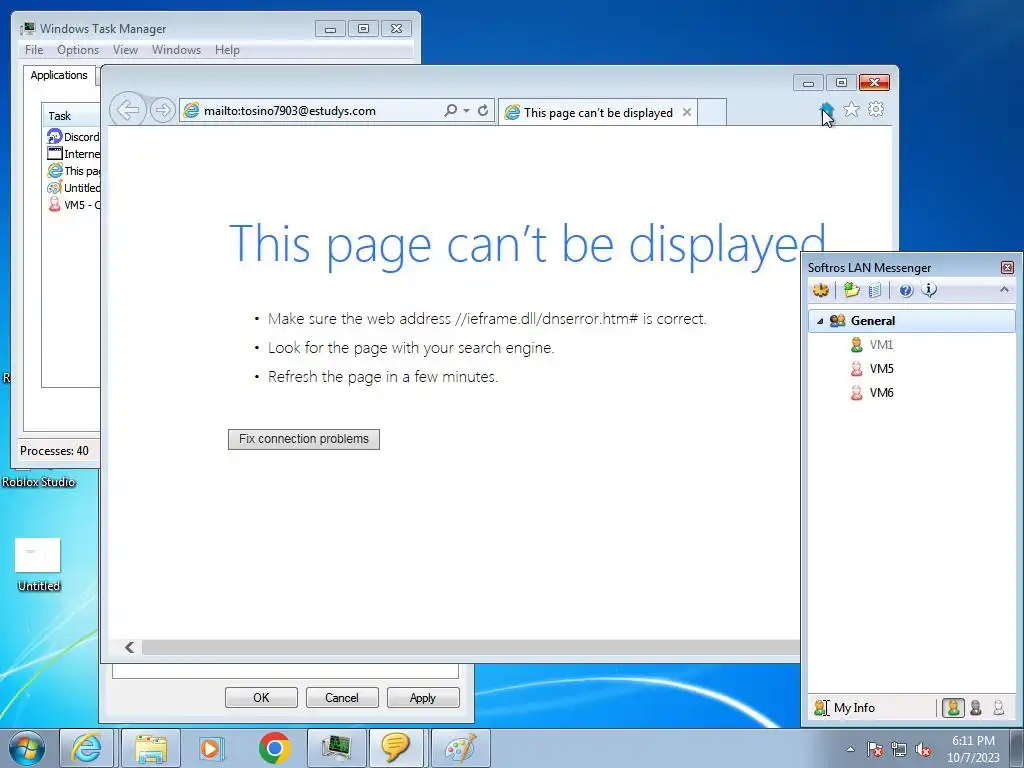Switch to Task Manager taskbar icon

point(336,748)
